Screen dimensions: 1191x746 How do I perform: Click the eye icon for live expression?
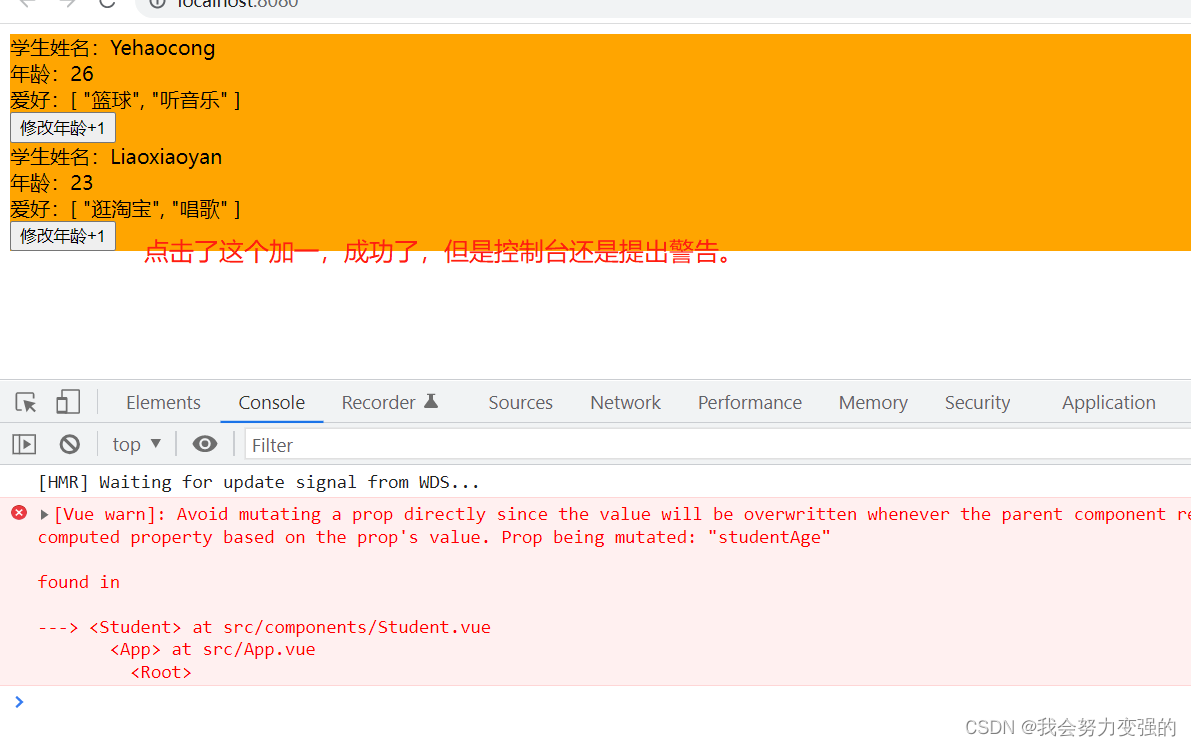point(205,445)
